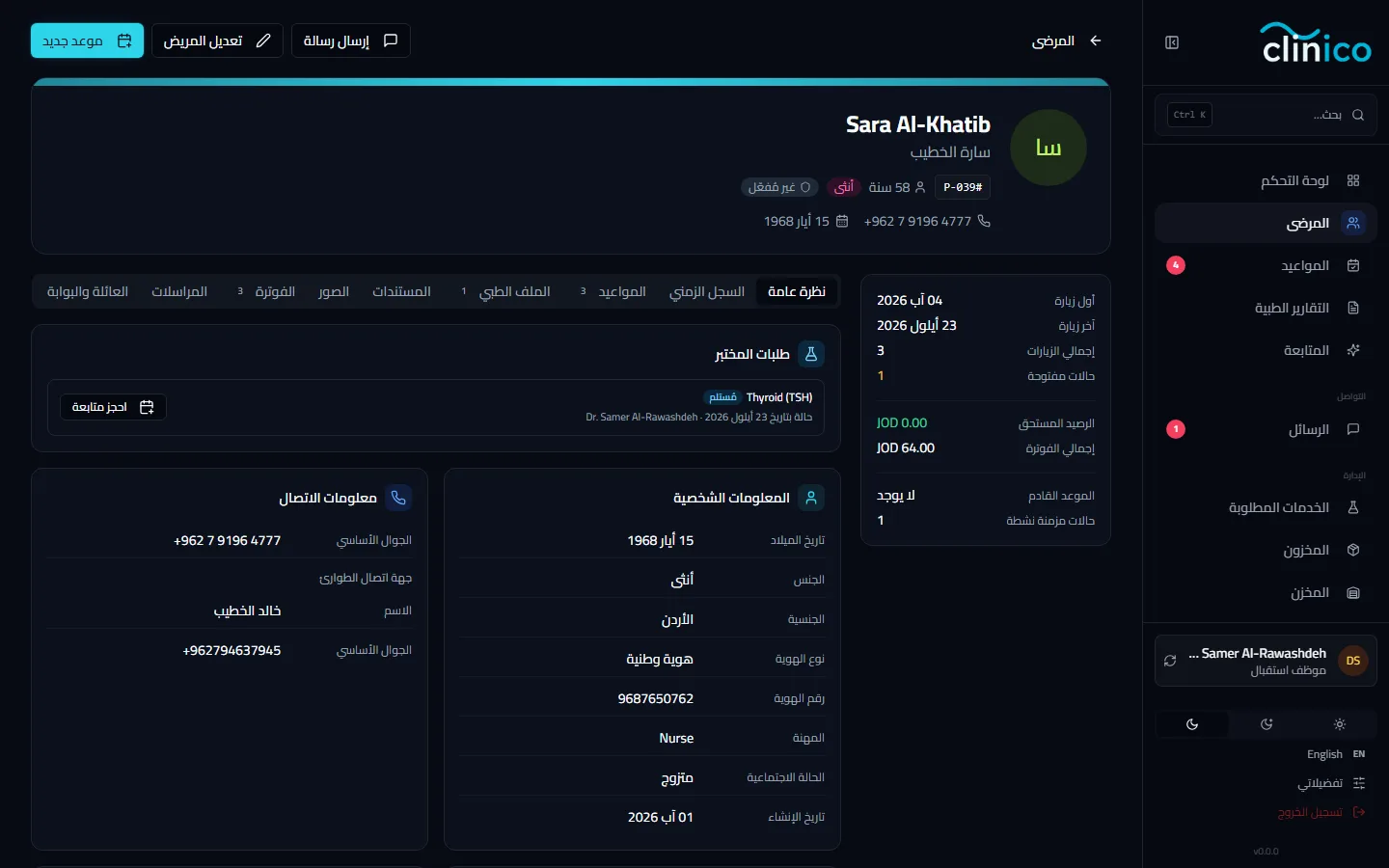Image resolution: width=1389 pixels, height=868 pixels.
Task: Open the الفوترة tab
Action: coord(266,291)
